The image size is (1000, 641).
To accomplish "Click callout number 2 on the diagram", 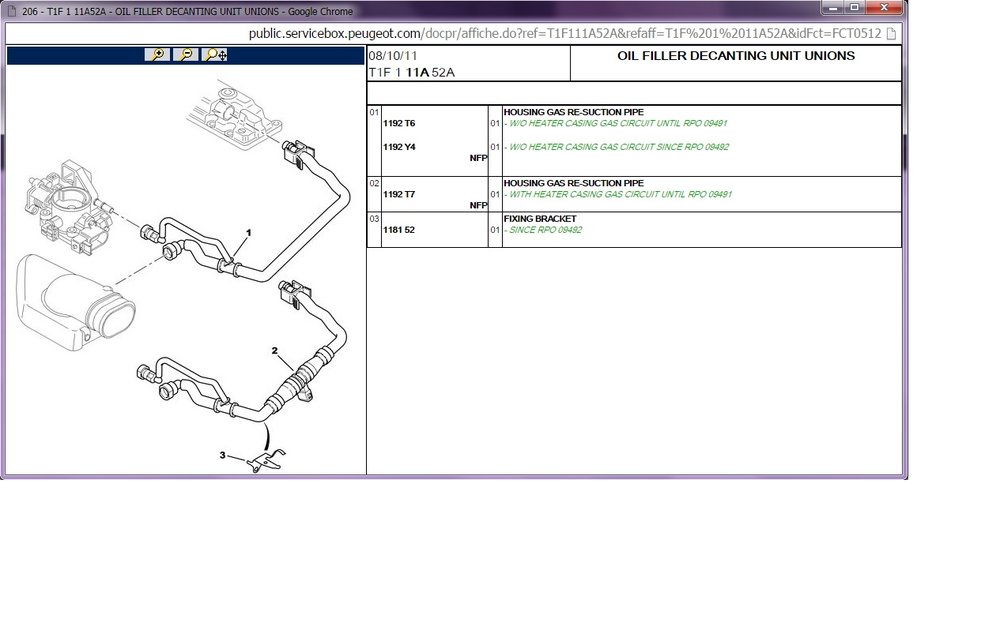I will 275,350.
